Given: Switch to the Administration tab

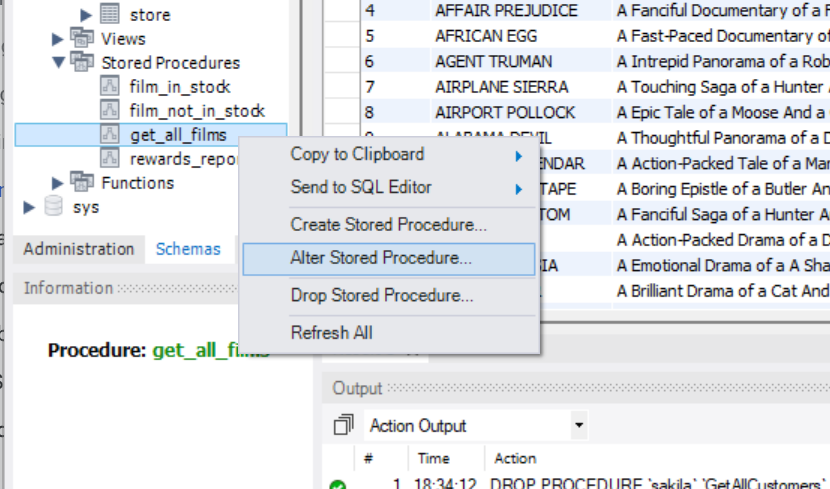Looking at the screenshot, I should pyautogui.click(x=78, y=249).
